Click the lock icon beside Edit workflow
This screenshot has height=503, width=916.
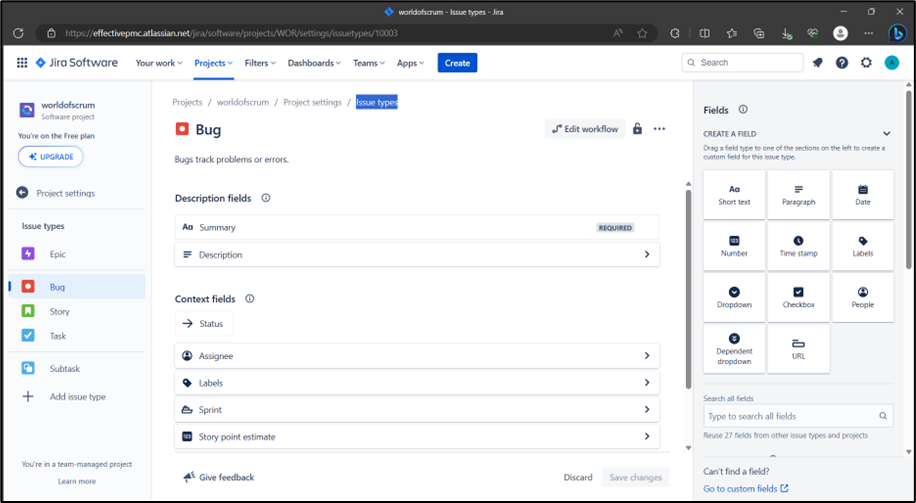637,129
